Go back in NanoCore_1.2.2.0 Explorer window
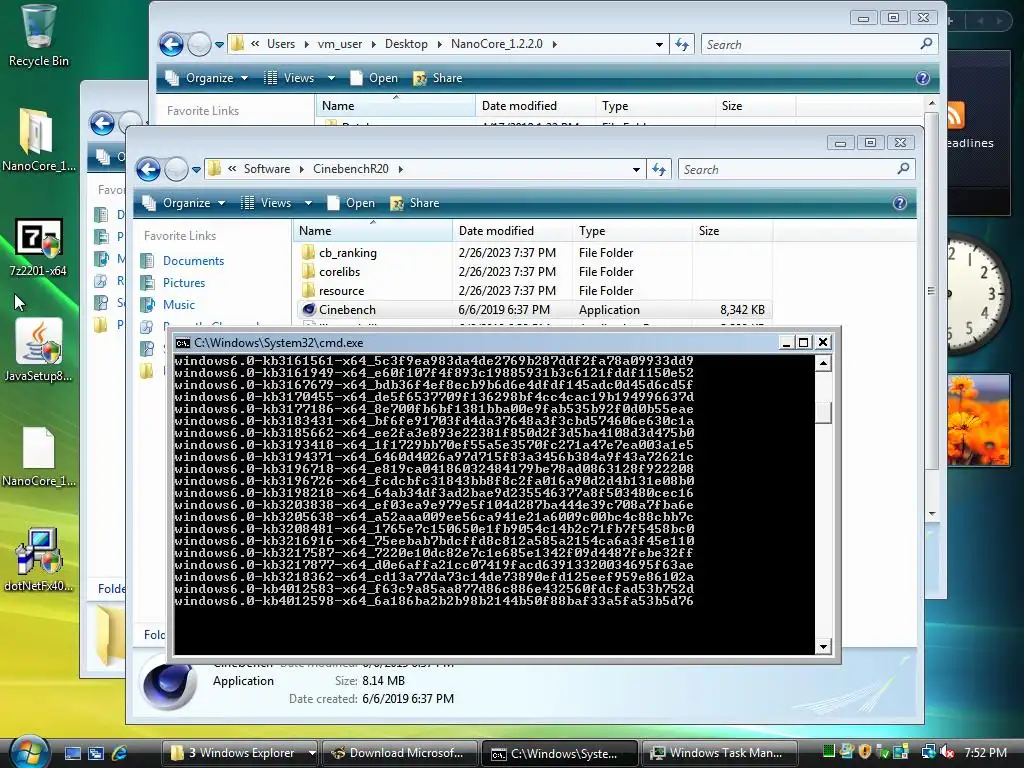 171,44
